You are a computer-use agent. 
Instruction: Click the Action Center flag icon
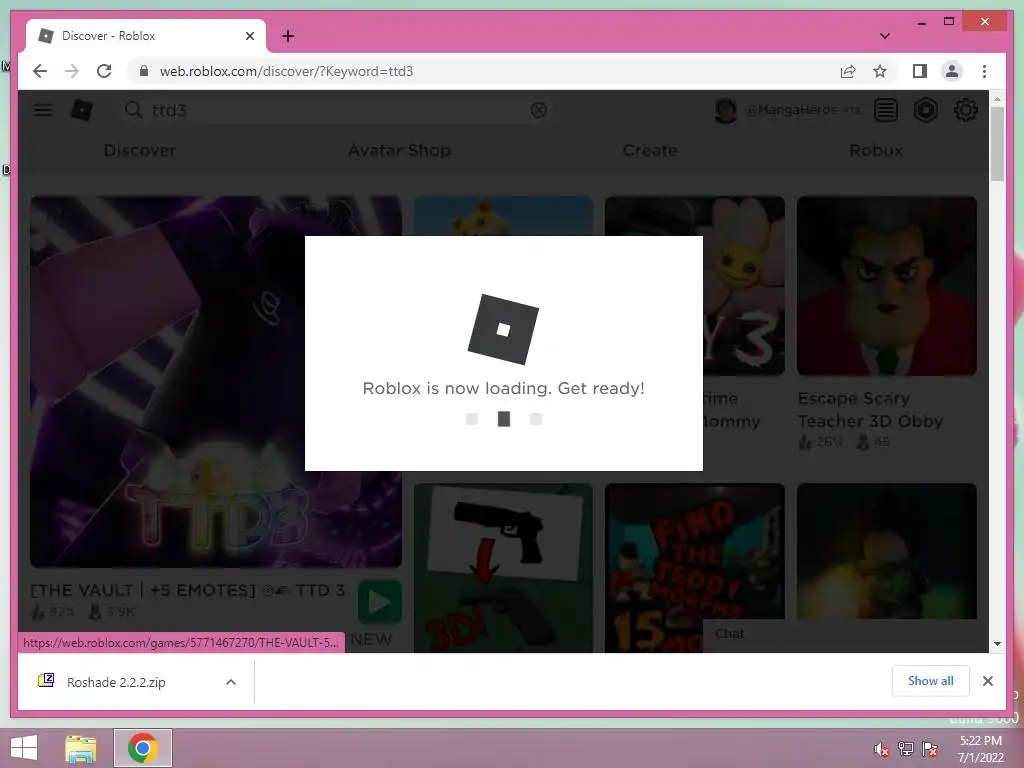coord(930,749)
